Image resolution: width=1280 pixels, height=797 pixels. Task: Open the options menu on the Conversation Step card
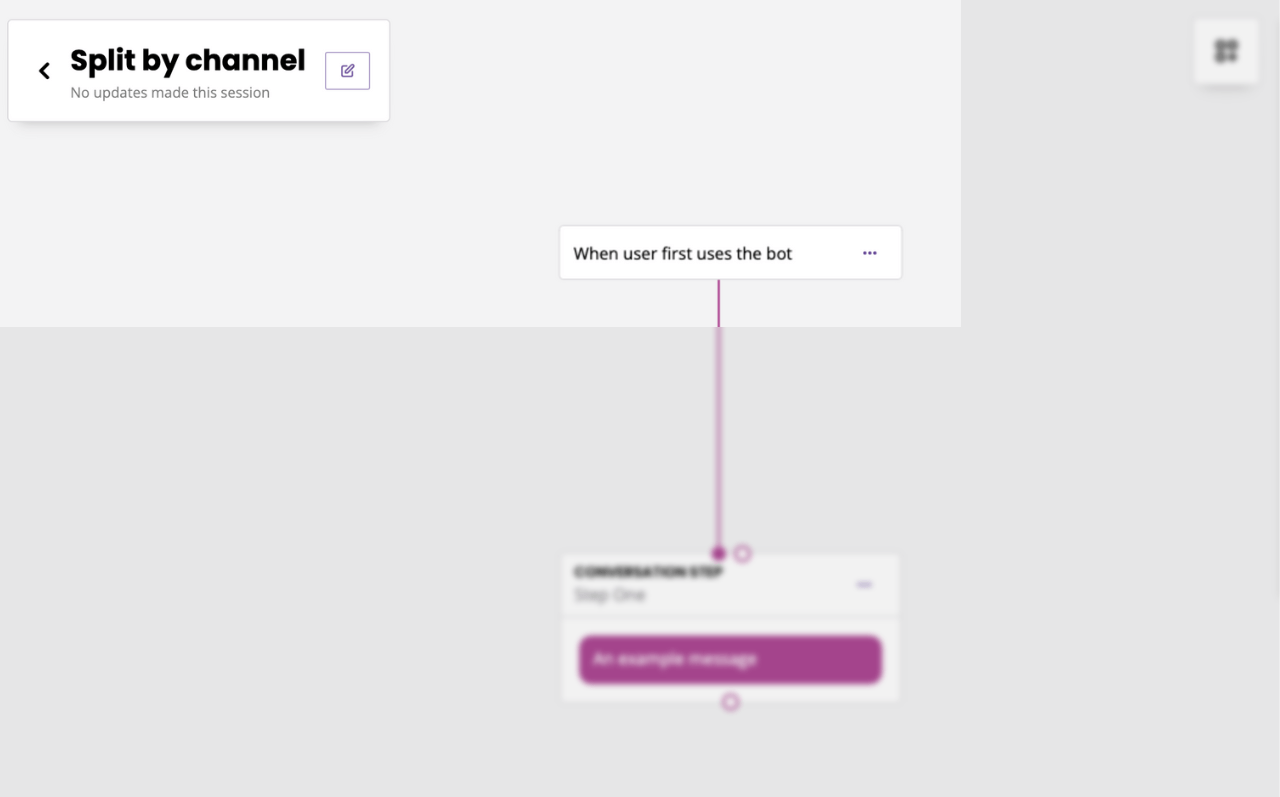pyautogui.click(x=864, y=584)
